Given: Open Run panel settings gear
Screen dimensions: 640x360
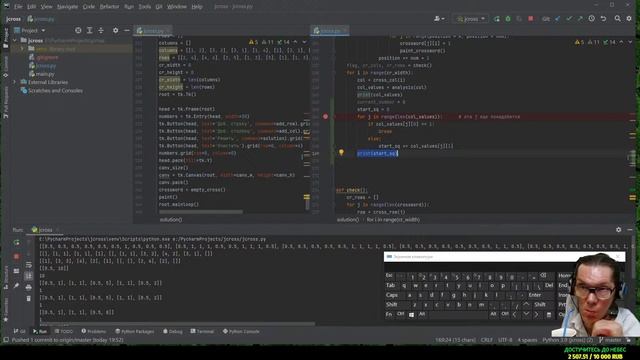Looking at the screenshot, I should pos(618,230).
